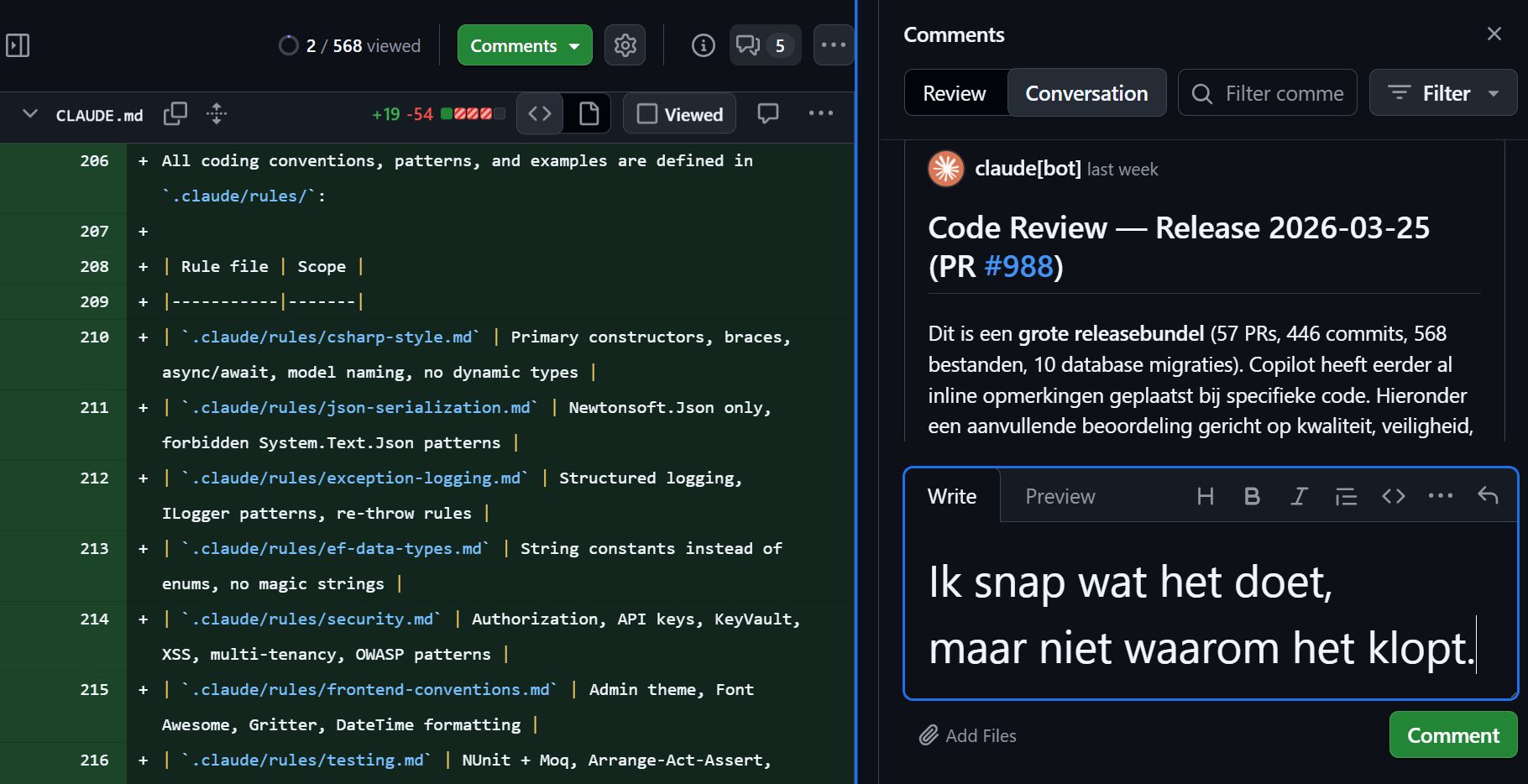Add a comment on the CLAUDE.md file
Image resolution: width=1528 pixels, height=784 pixels.
[x=767, y=113]
